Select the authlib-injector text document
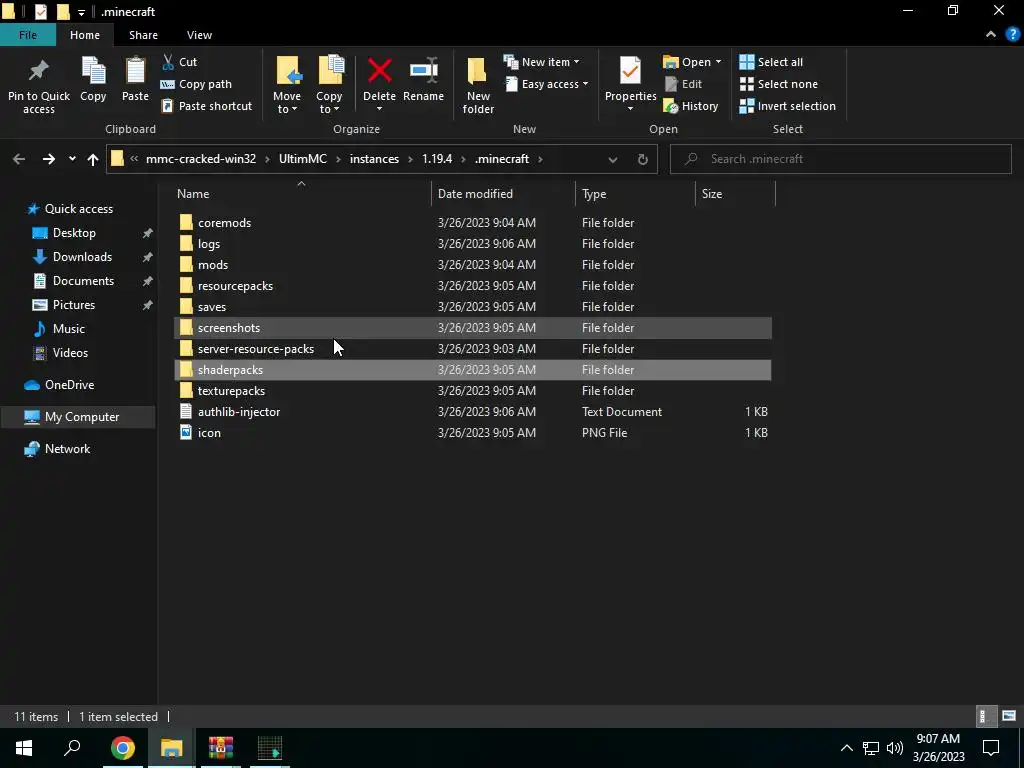1024x768 pixels. [x=473, y=411]
